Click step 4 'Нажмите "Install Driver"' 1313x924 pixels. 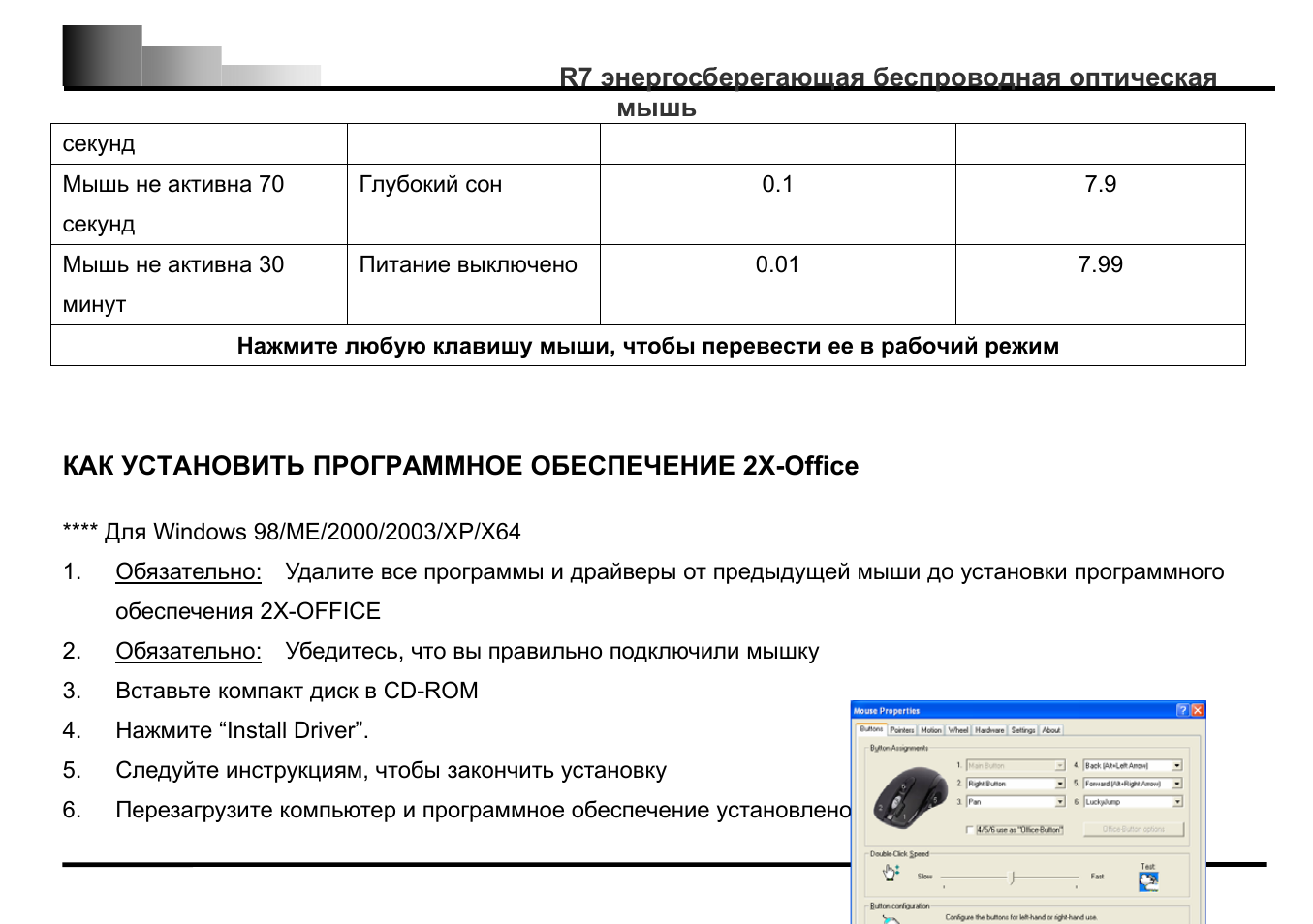pos(242,730)
